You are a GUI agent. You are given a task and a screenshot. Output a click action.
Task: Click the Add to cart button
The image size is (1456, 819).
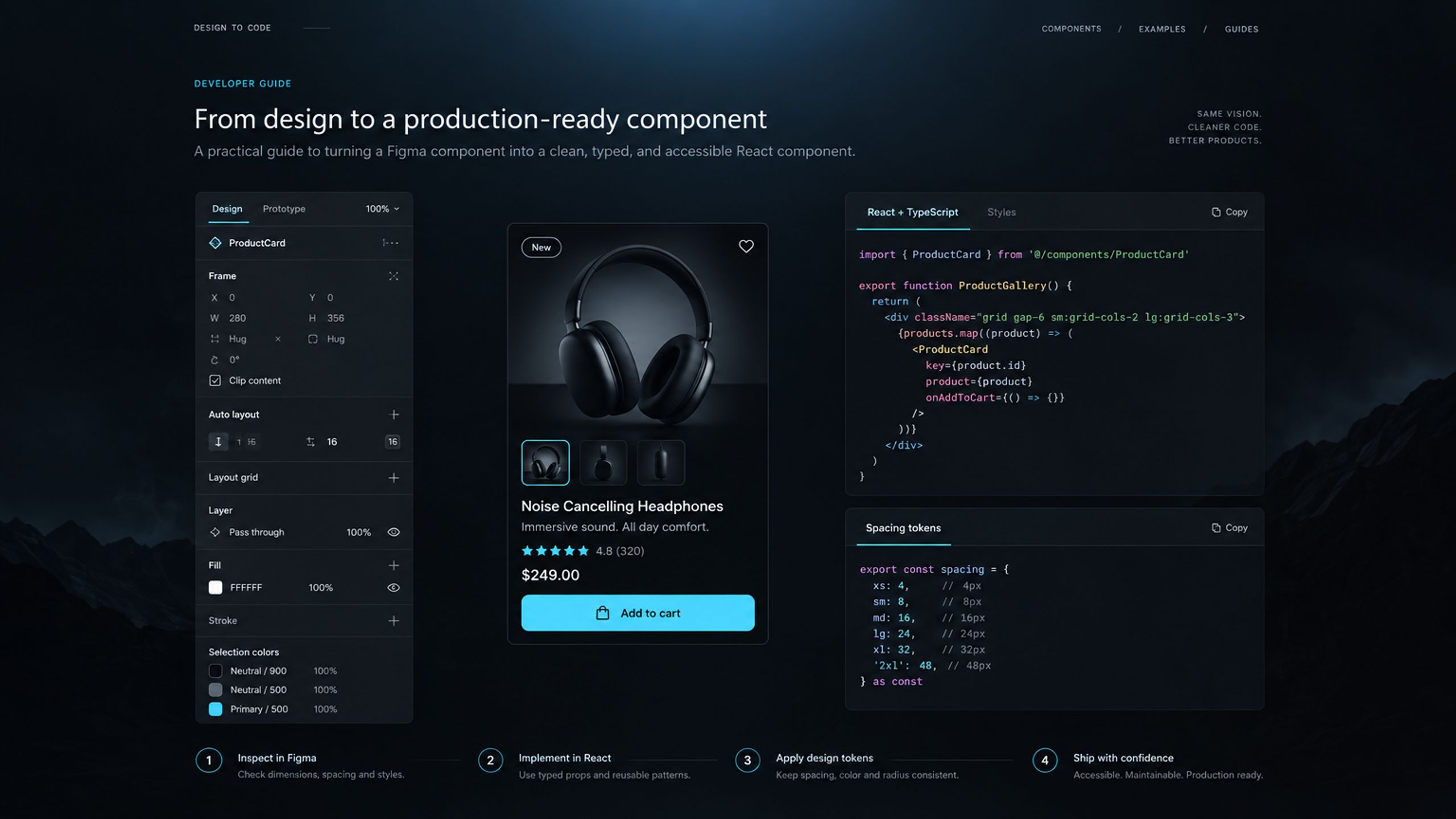click(x=638, y=613)
